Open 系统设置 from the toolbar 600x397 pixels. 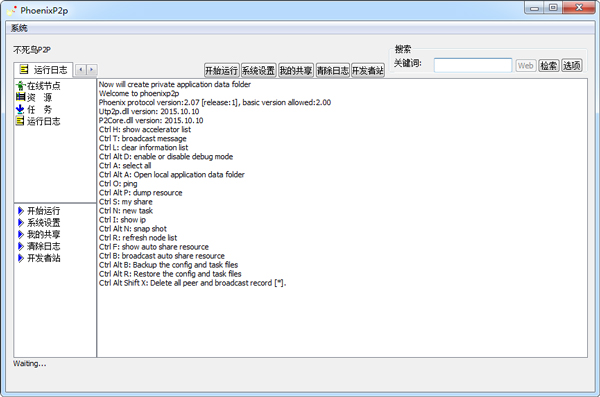tap(259, 70)
